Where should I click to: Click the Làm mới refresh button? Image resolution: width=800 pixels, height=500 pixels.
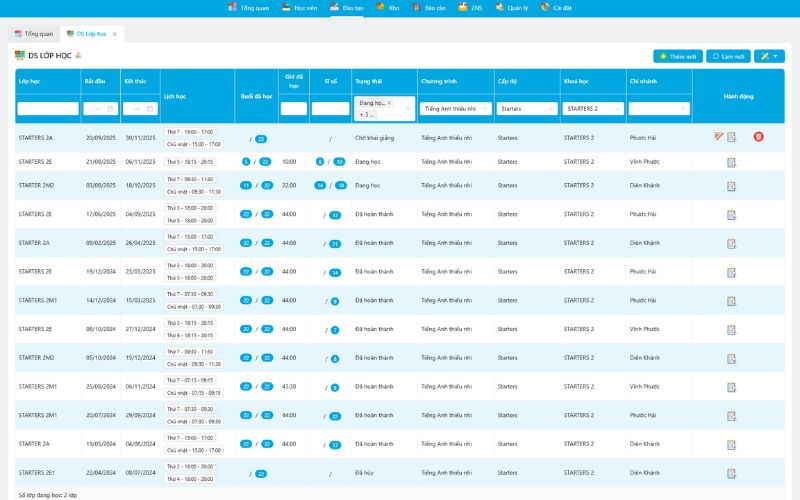coord(728,56)
